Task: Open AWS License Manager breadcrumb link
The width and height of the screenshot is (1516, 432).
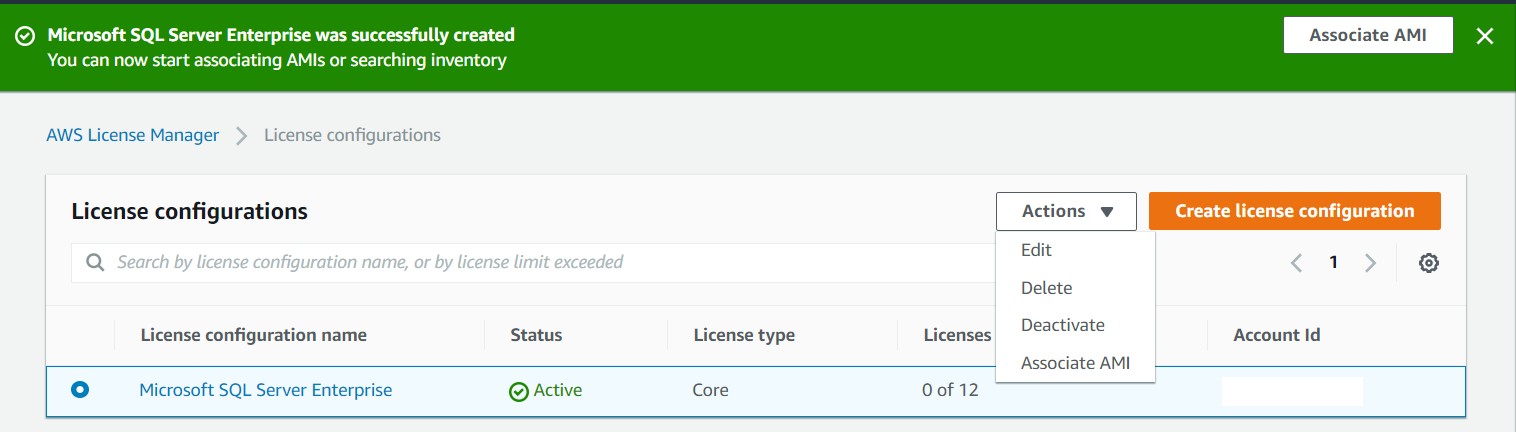Action: click(x=133, y=135)
